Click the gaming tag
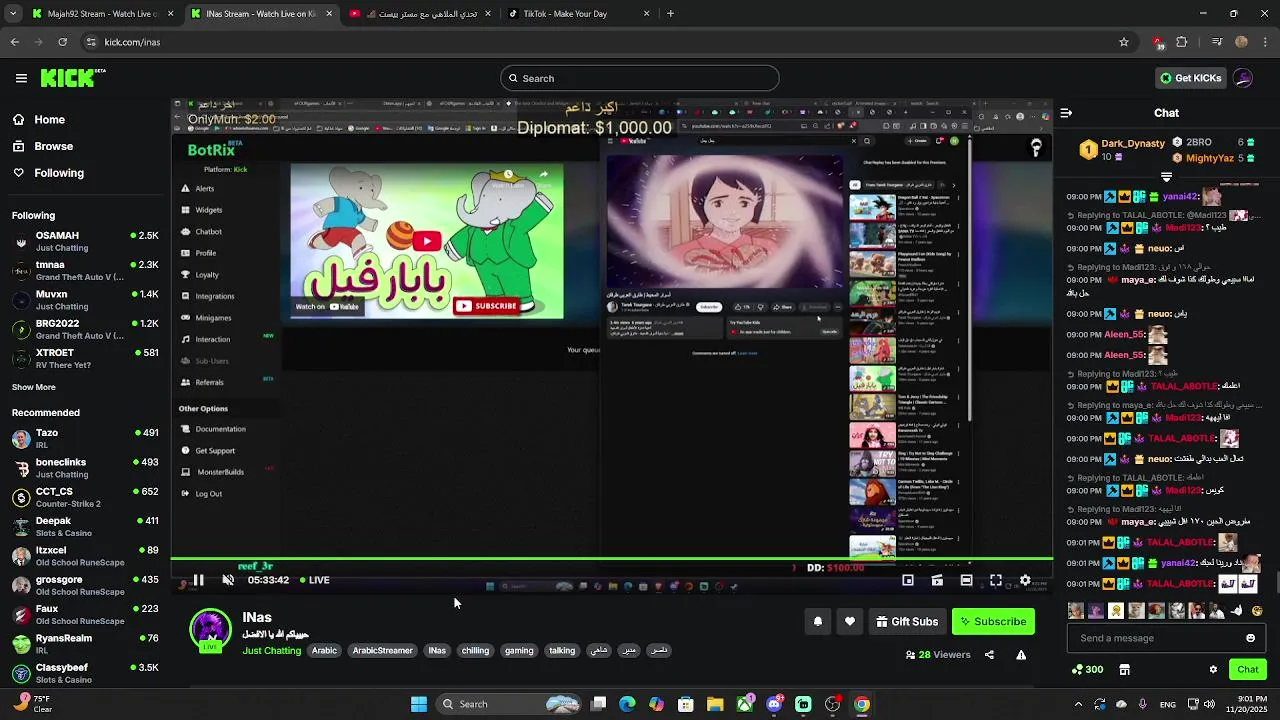This screenshot has height=720, width=1280. pos(519,651)
